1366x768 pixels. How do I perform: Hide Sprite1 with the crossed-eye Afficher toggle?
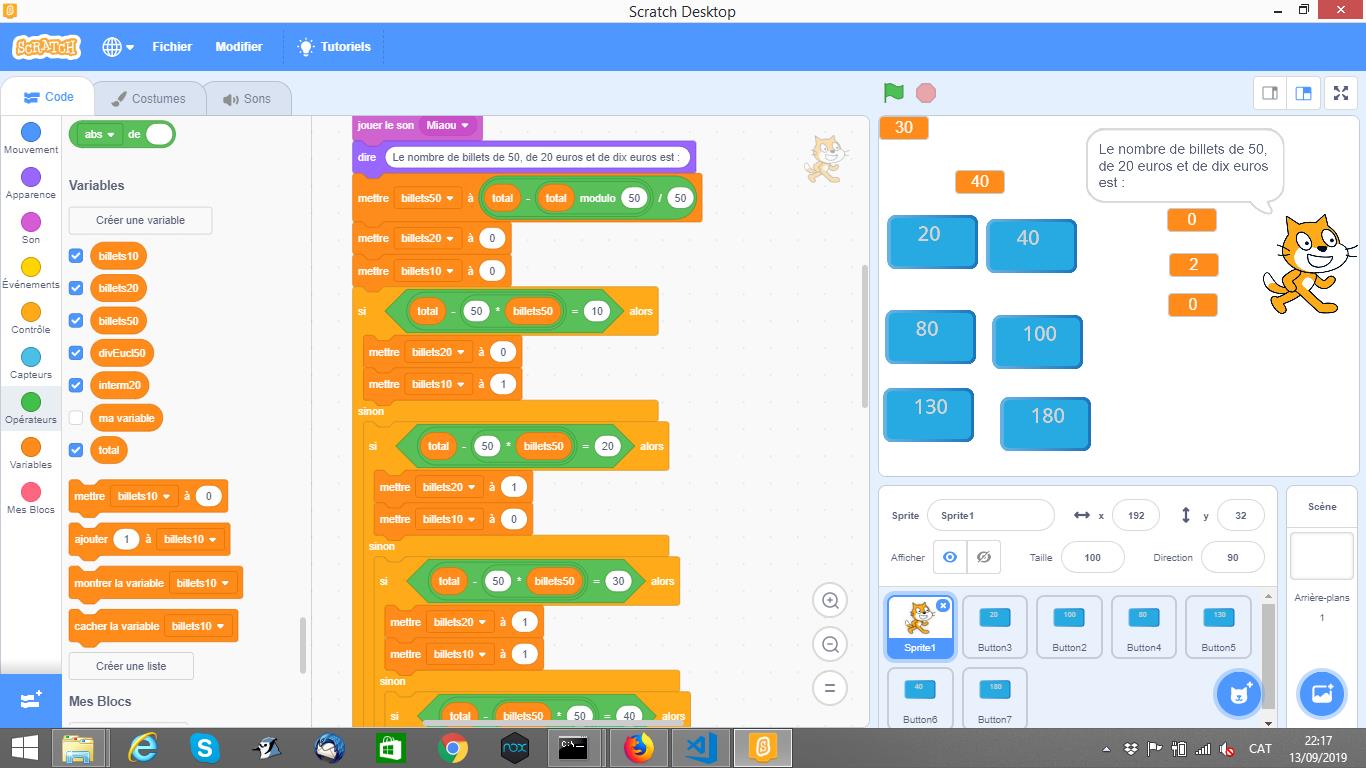984,557
